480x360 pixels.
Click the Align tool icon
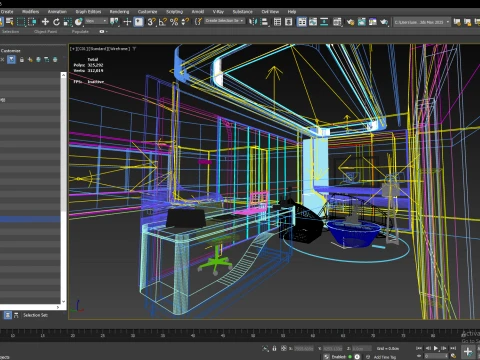pos(264,22)
